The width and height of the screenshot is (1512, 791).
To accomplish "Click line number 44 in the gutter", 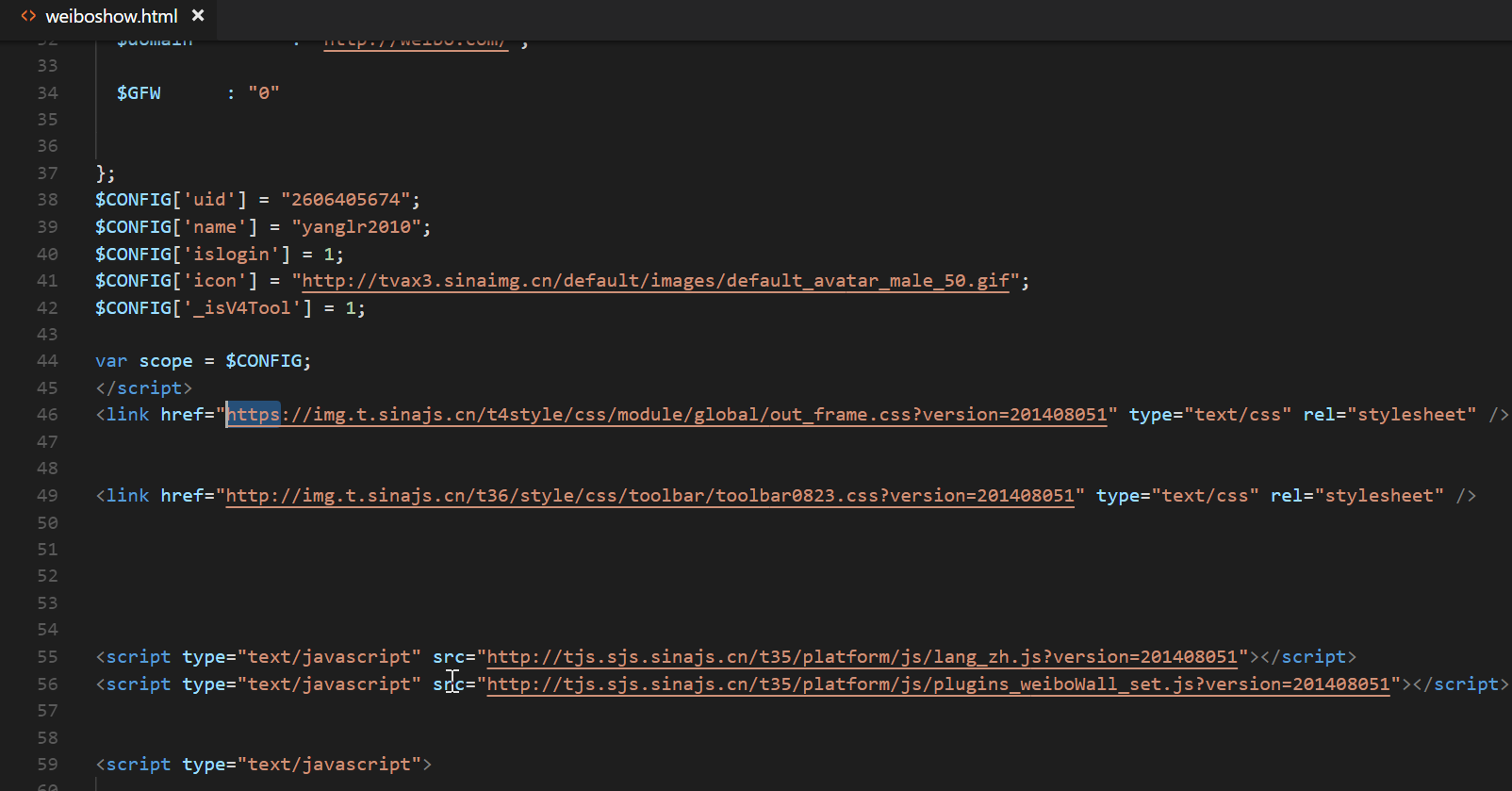I will (47, 361).
